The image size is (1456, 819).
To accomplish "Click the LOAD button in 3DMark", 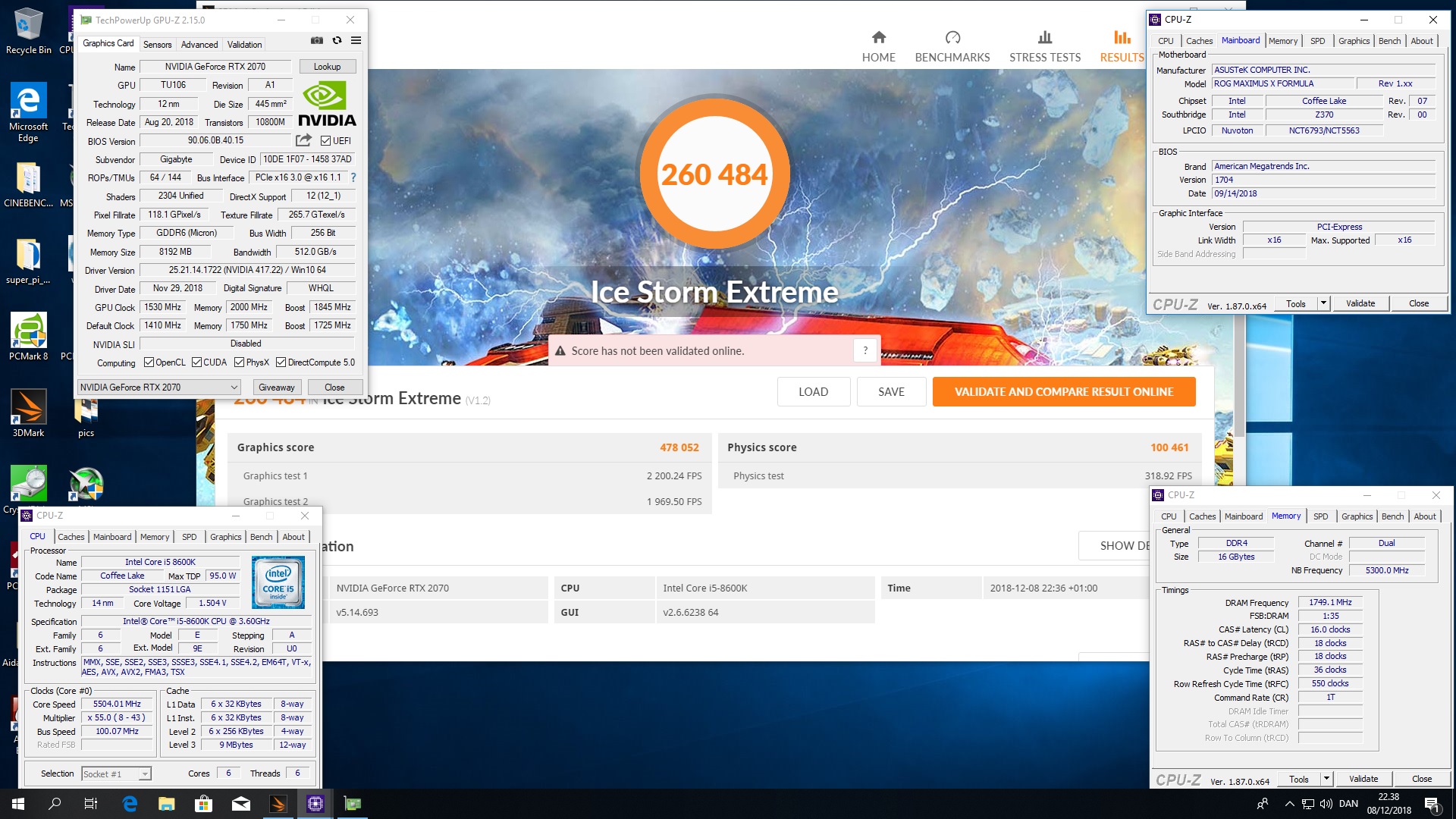I will click(813, 392).
